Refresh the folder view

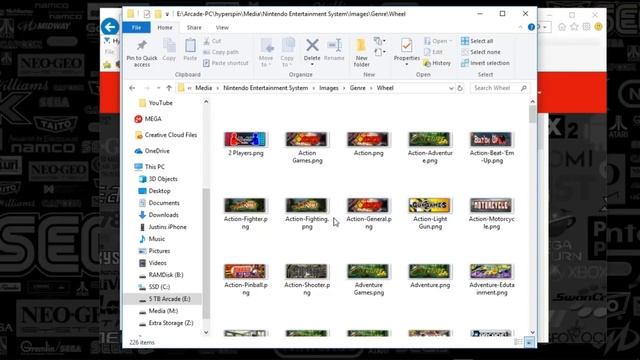[460, 88]
